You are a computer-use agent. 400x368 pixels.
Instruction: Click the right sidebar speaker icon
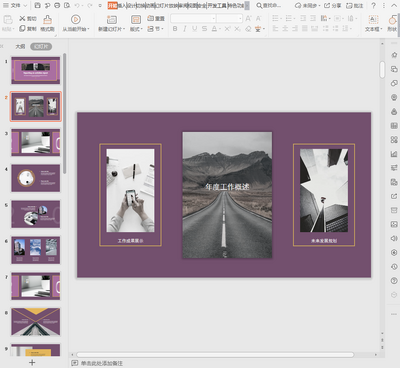394,238
